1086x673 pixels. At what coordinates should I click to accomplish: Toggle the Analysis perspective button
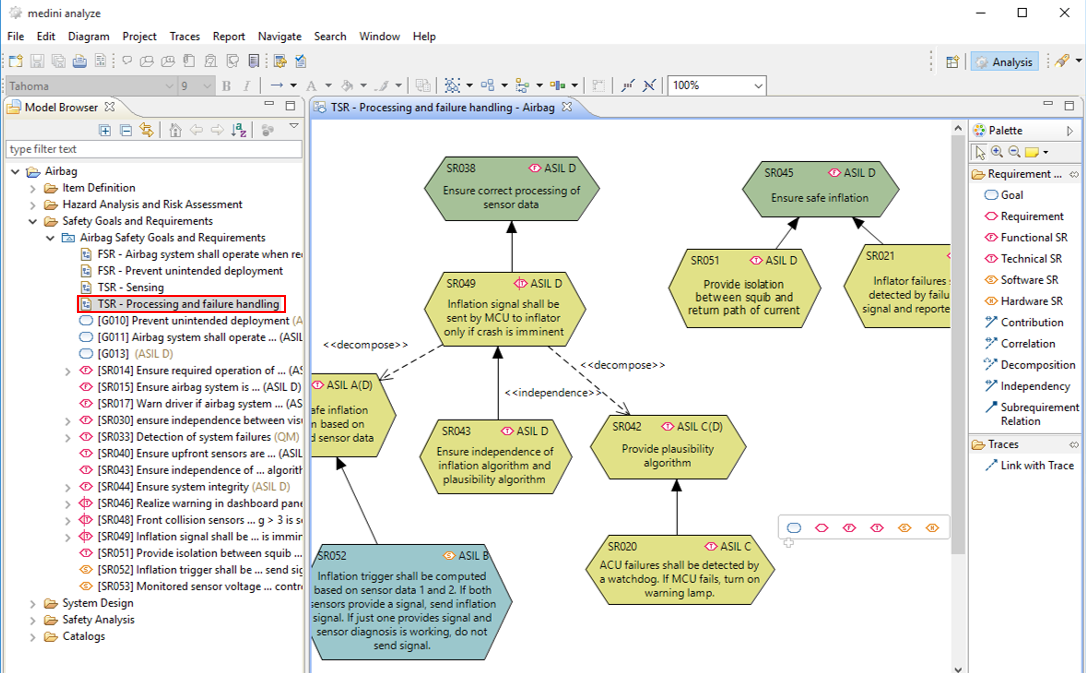pos(1004,62)
